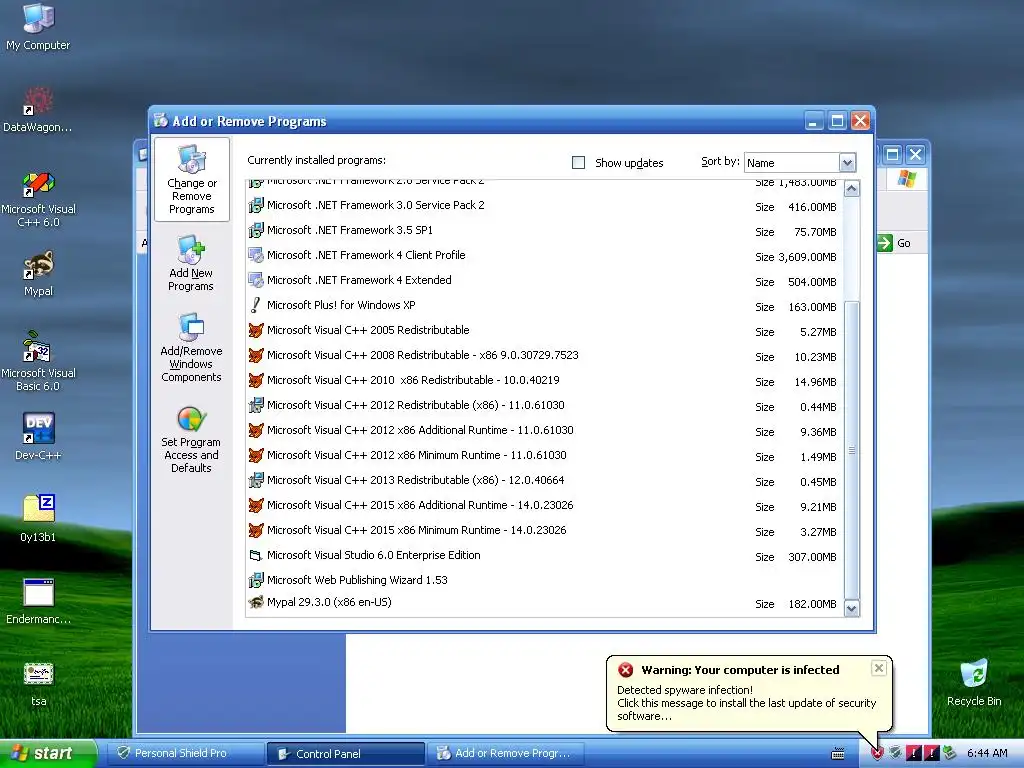Open the Endermanc desktop icon
The width and height of the screenshot is (1024, 768).
[38, 601]
